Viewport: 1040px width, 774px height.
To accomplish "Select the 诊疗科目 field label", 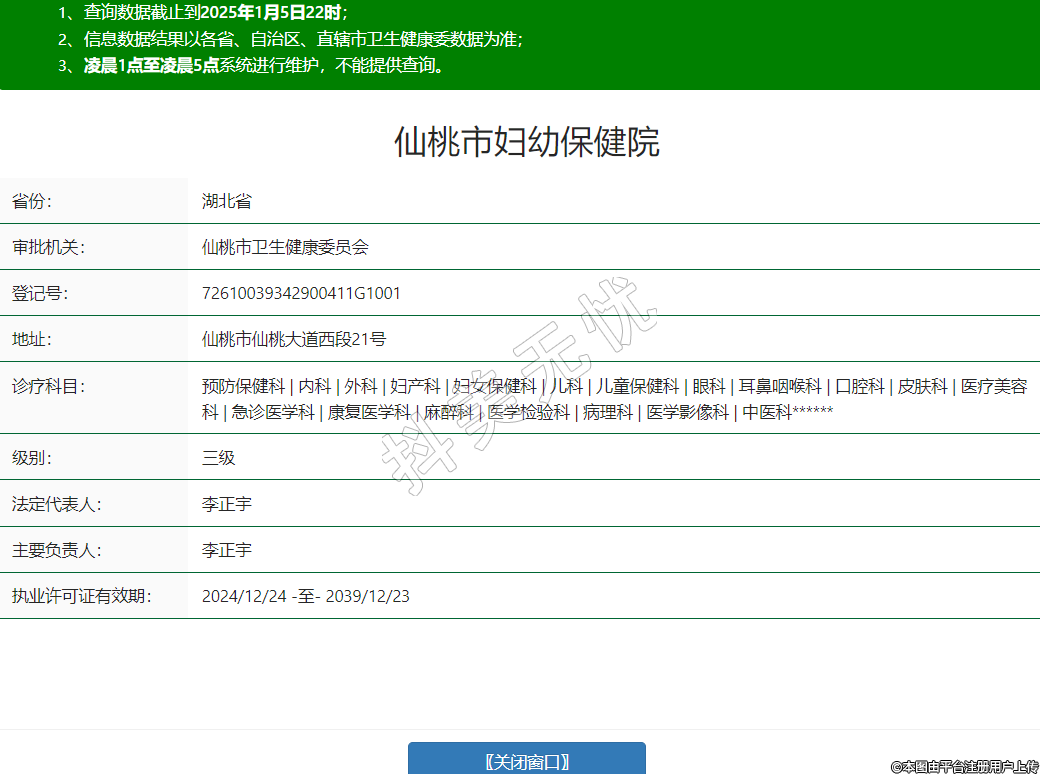I will [48, 386].
